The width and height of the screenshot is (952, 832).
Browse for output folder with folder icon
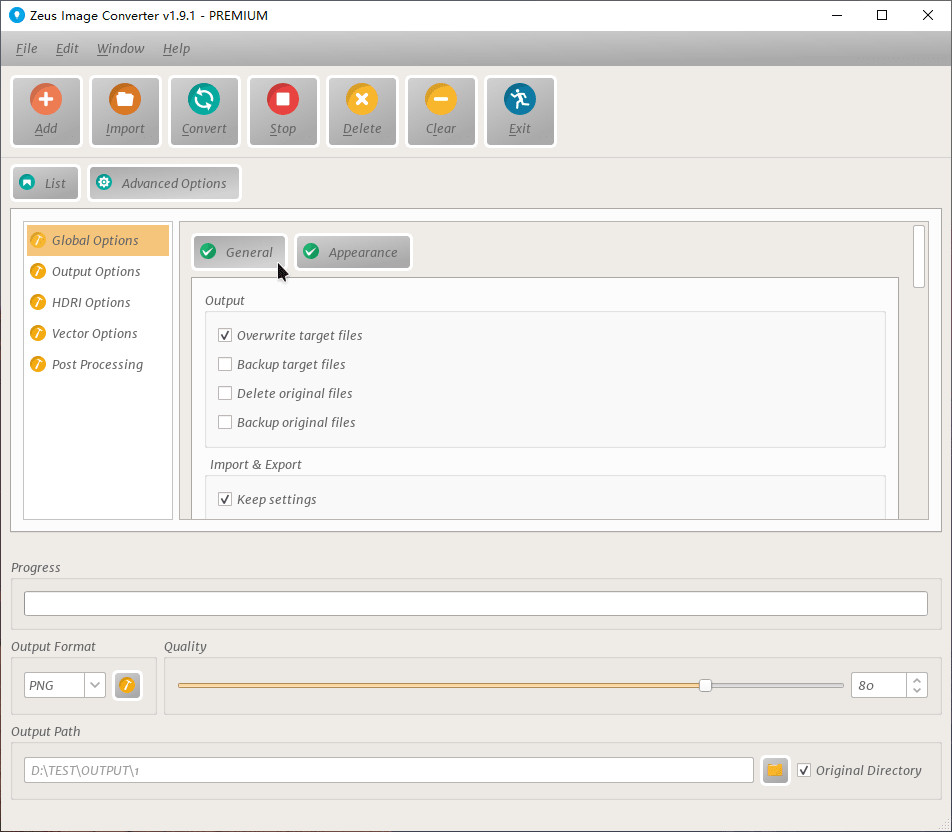[x=775, y=771]
